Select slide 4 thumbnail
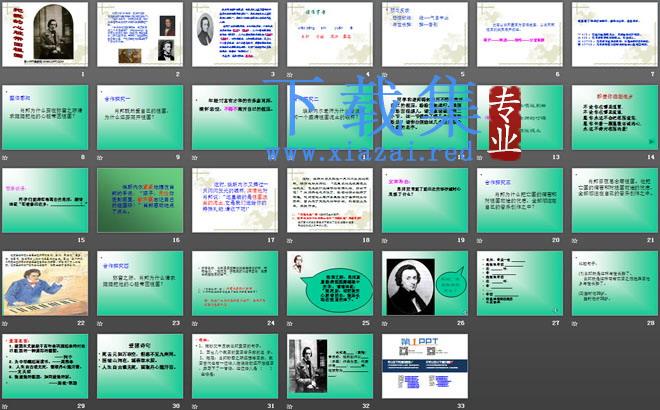Viewport: 660px width, 410px height. (330, 34)
